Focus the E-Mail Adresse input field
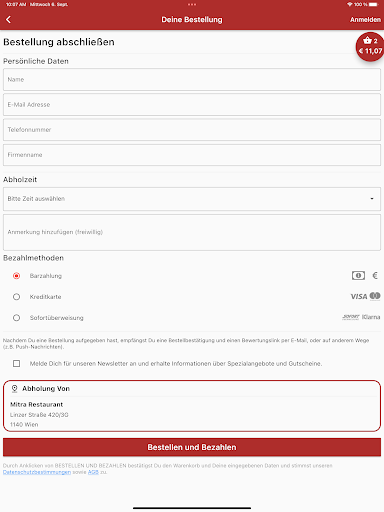384x512 pixels. click(x=192, y=105)
